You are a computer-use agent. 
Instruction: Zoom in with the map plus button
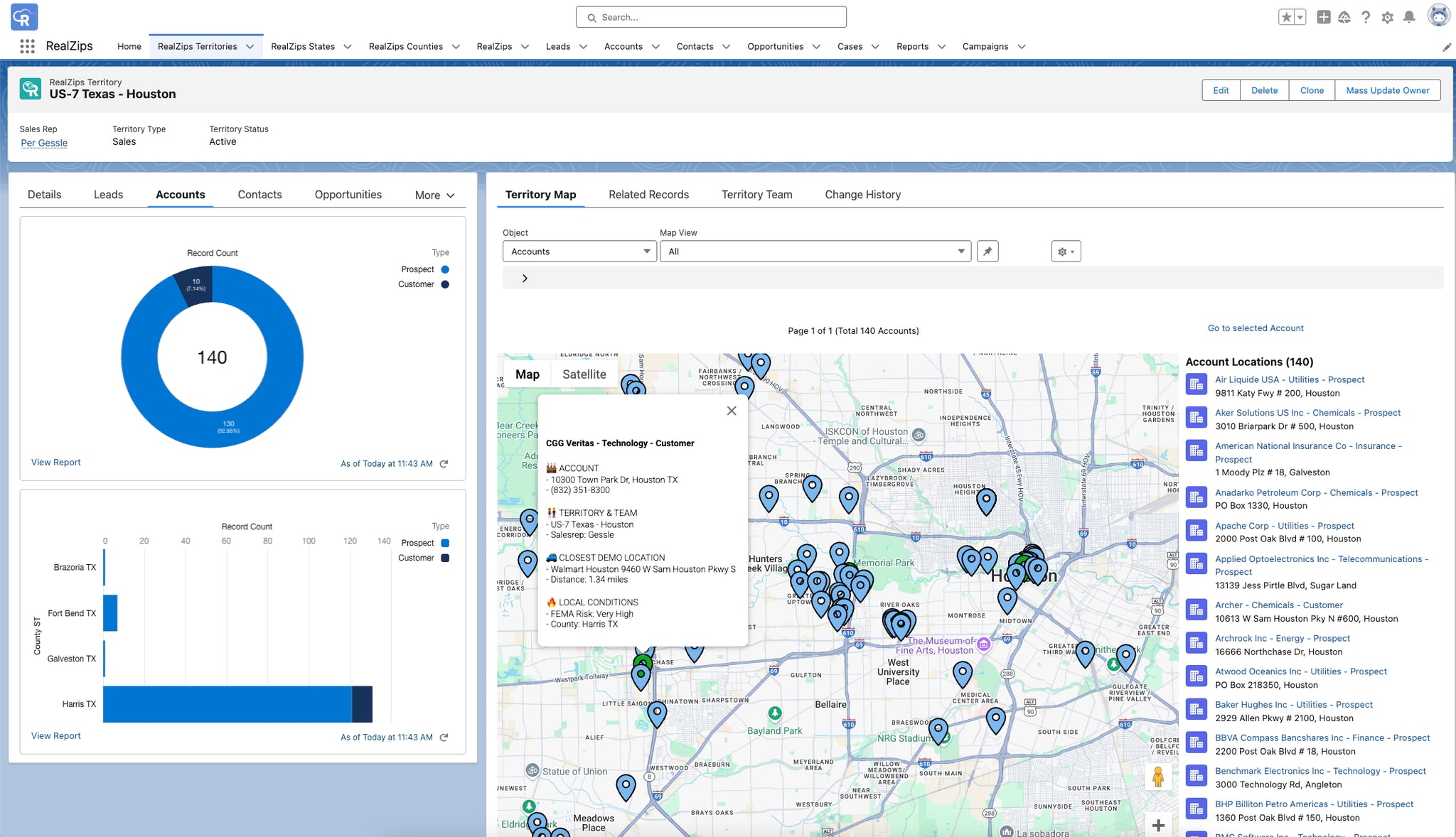point(1158,825)
